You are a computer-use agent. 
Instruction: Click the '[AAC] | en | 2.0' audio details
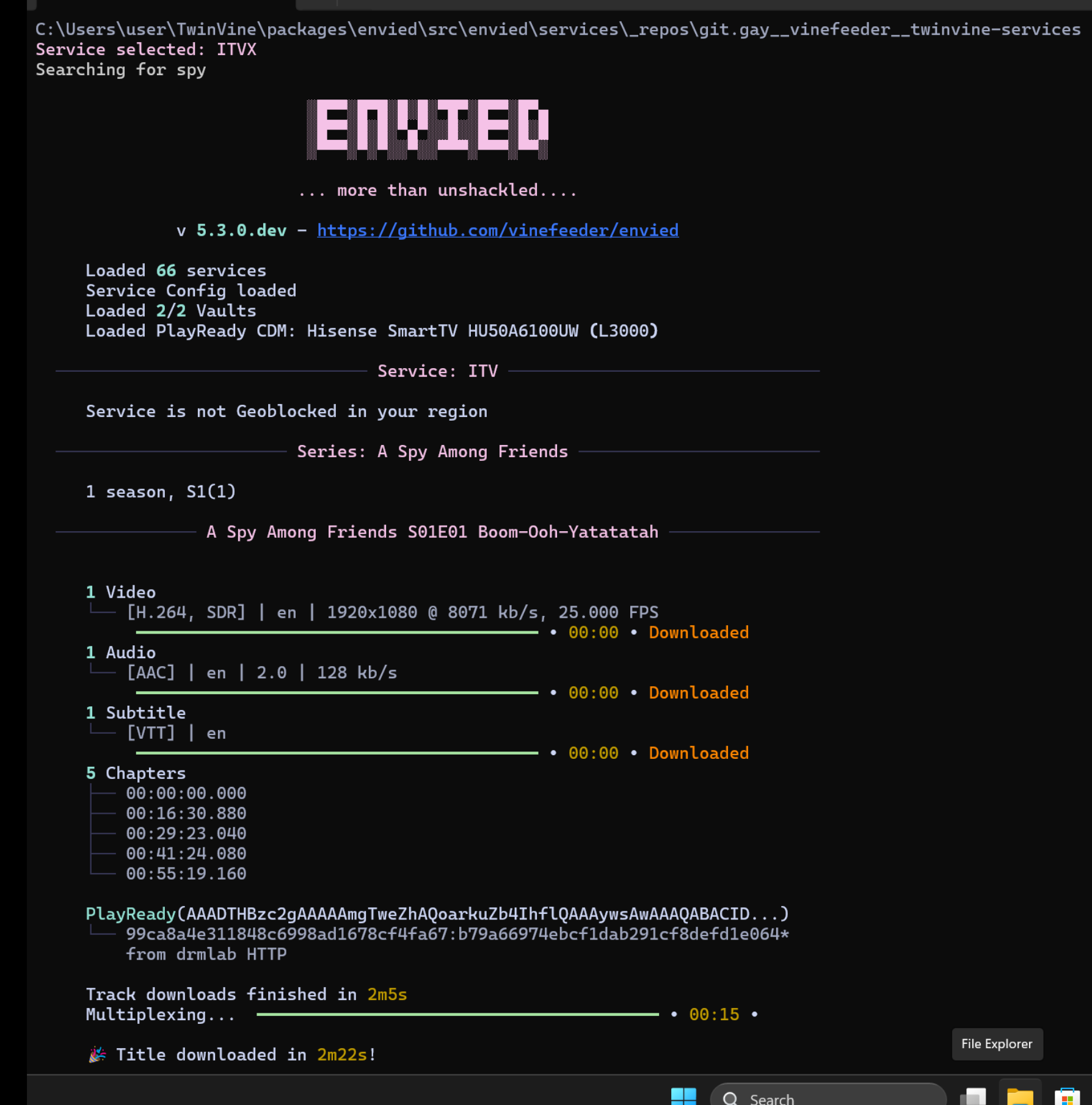(261, 673)
